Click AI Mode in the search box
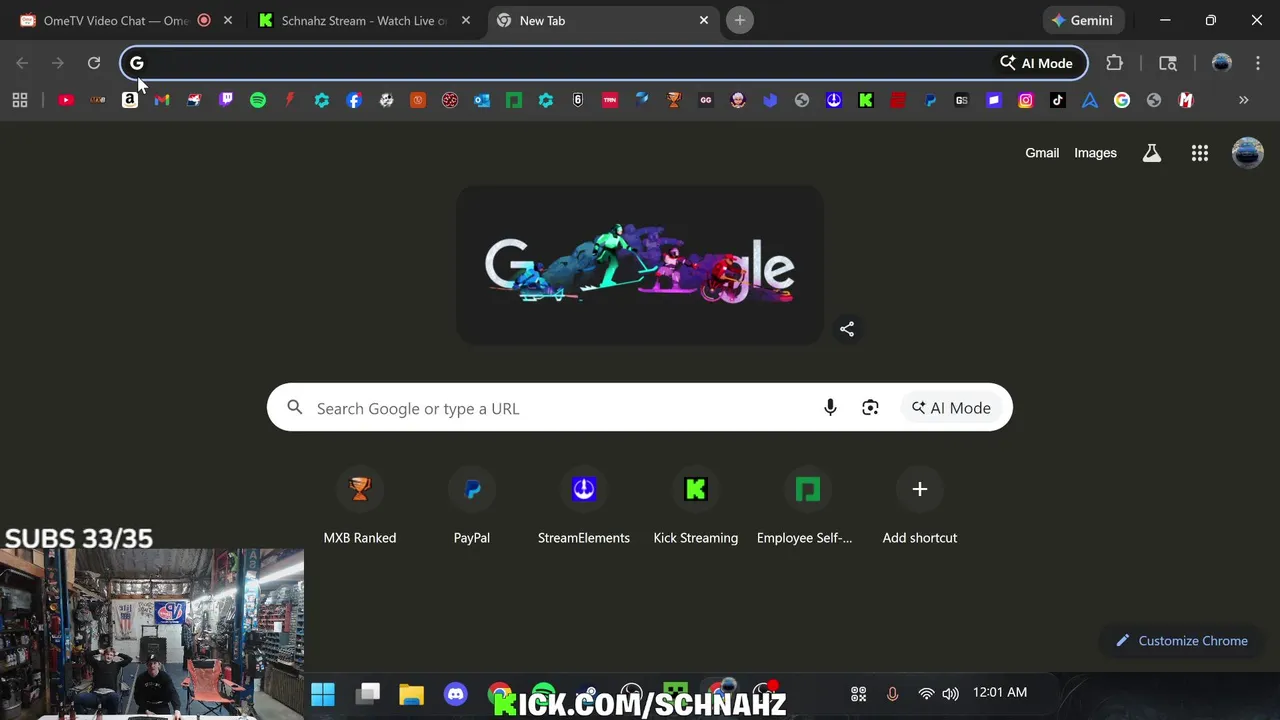 pyautogui.click(x=951, y=408)
